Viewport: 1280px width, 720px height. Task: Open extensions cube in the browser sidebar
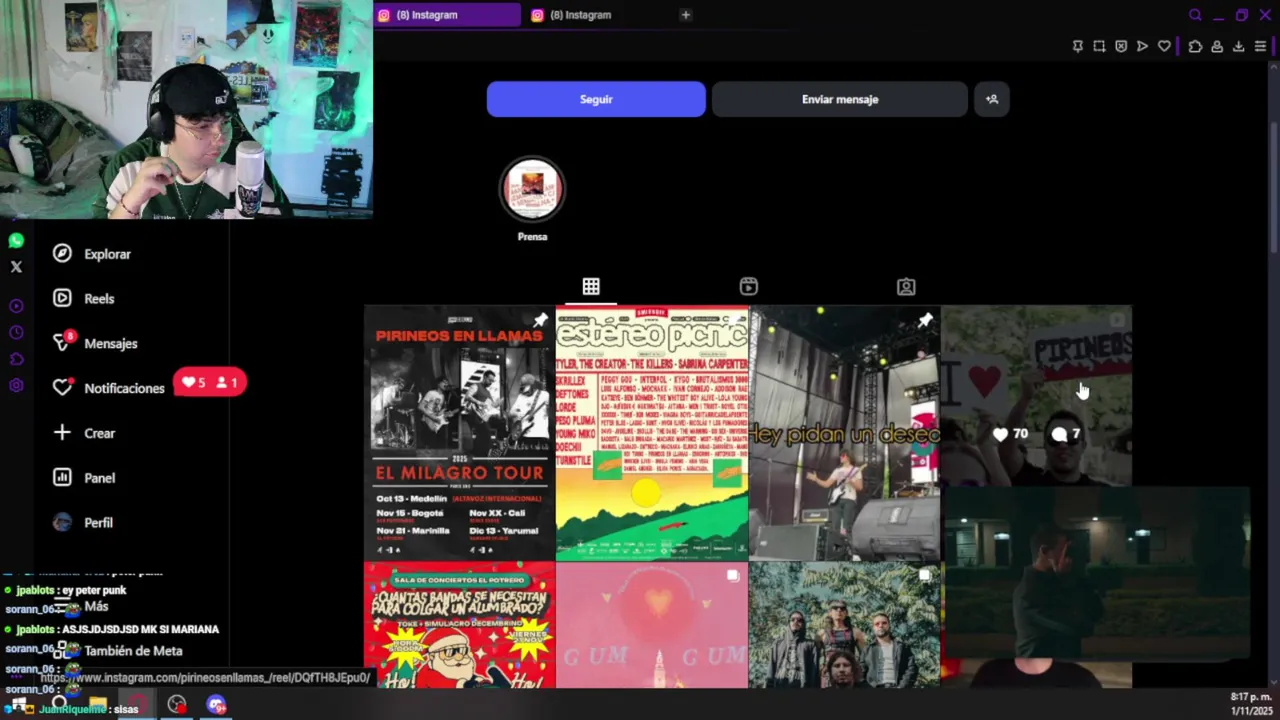coord(16,359)
